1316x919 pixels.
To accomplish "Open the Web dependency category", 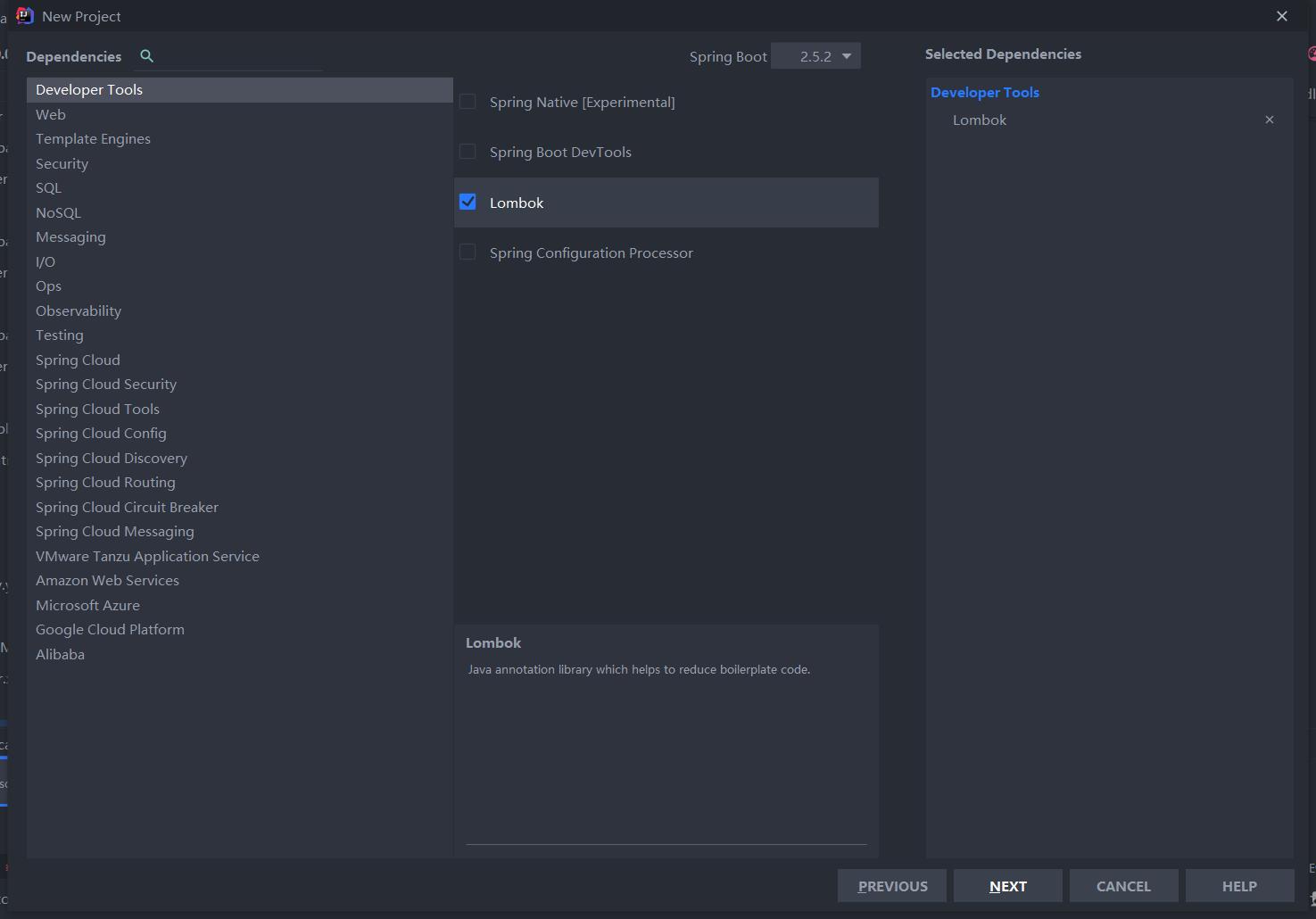I will 240,114.
